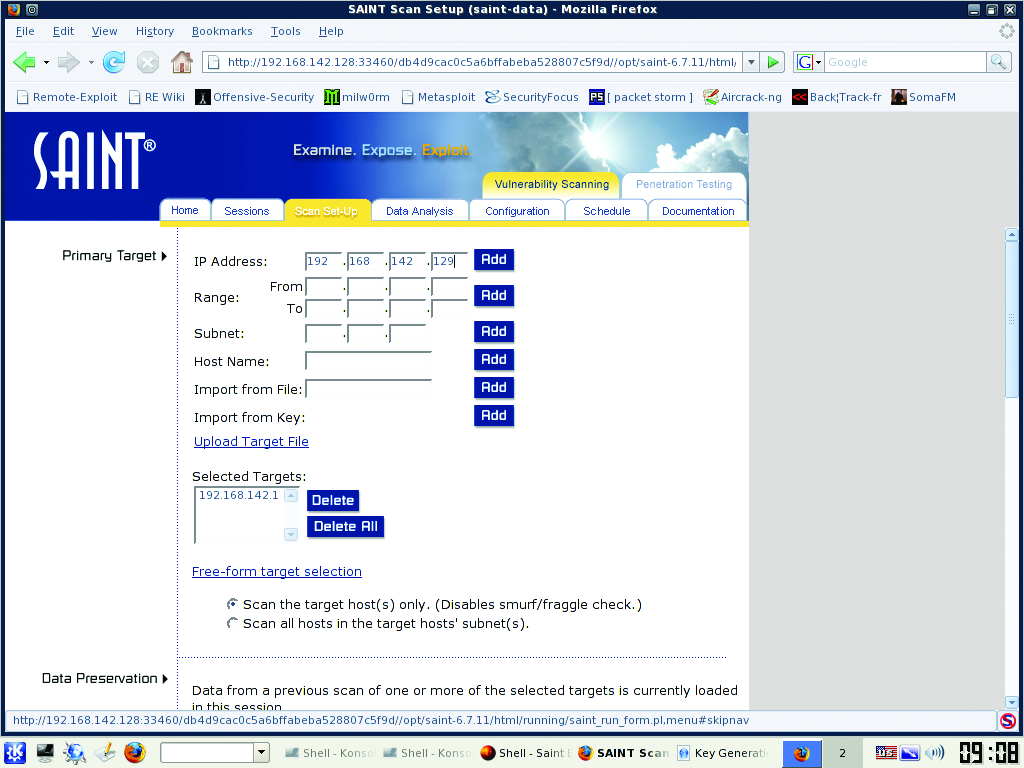The height and width of the screenshot is (768, 1024).
Task: Open the taskbar command combo box dropdown
Action: tap(262, 752)
